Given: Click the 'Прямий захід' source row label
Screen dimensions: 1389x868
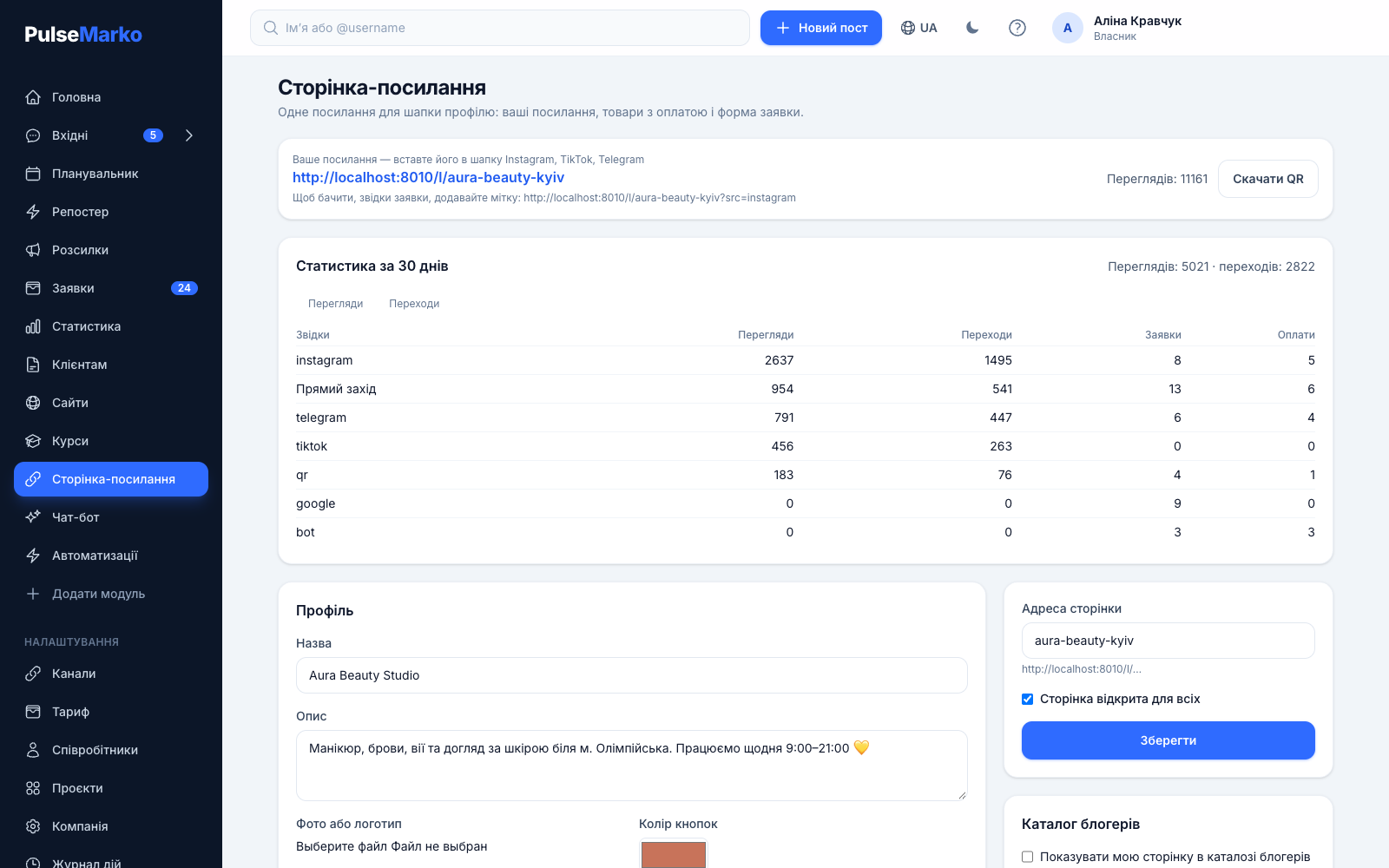Looking at the screenshot, I should click(336, 389).
